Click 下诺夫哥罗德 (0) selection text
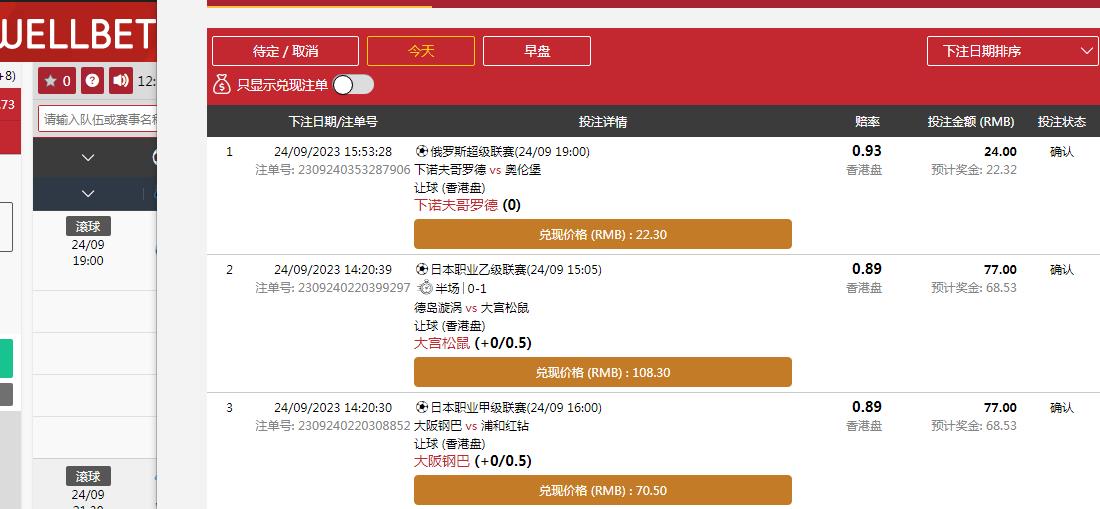The height and width of the screenshot is (509, 1100). click(x=467, y=205)
